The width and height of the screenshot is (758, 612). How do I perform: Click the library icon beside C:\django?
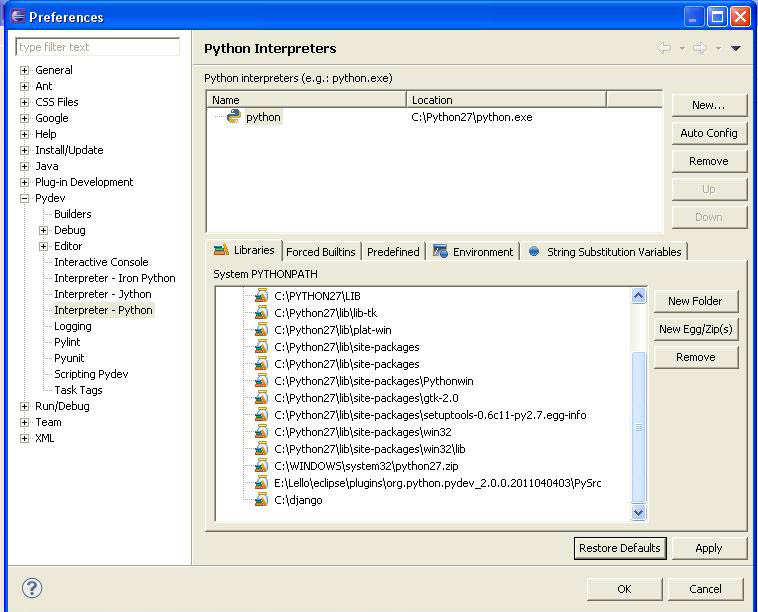pyautogui.click(x=261, y=500)
